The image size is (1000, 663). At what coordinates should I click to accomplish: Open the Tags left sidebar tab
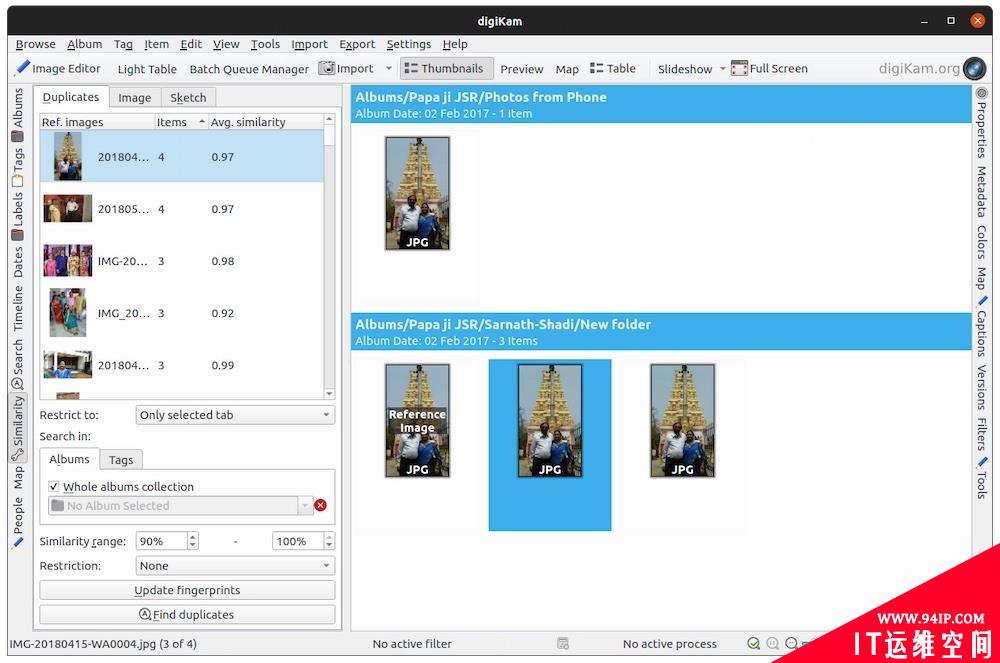[17, 167]
